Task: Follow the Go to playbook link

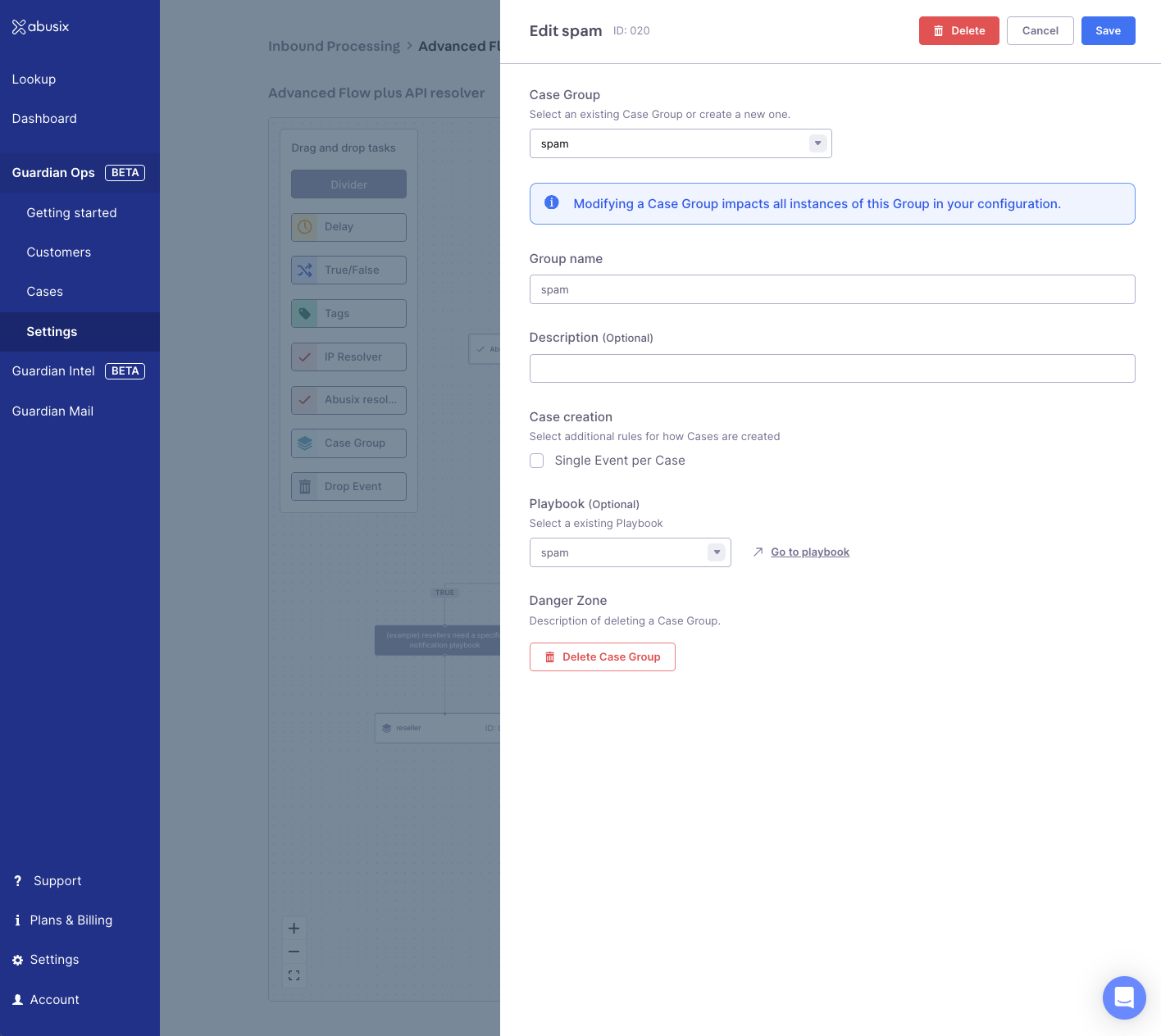Action: click(810, 552)
